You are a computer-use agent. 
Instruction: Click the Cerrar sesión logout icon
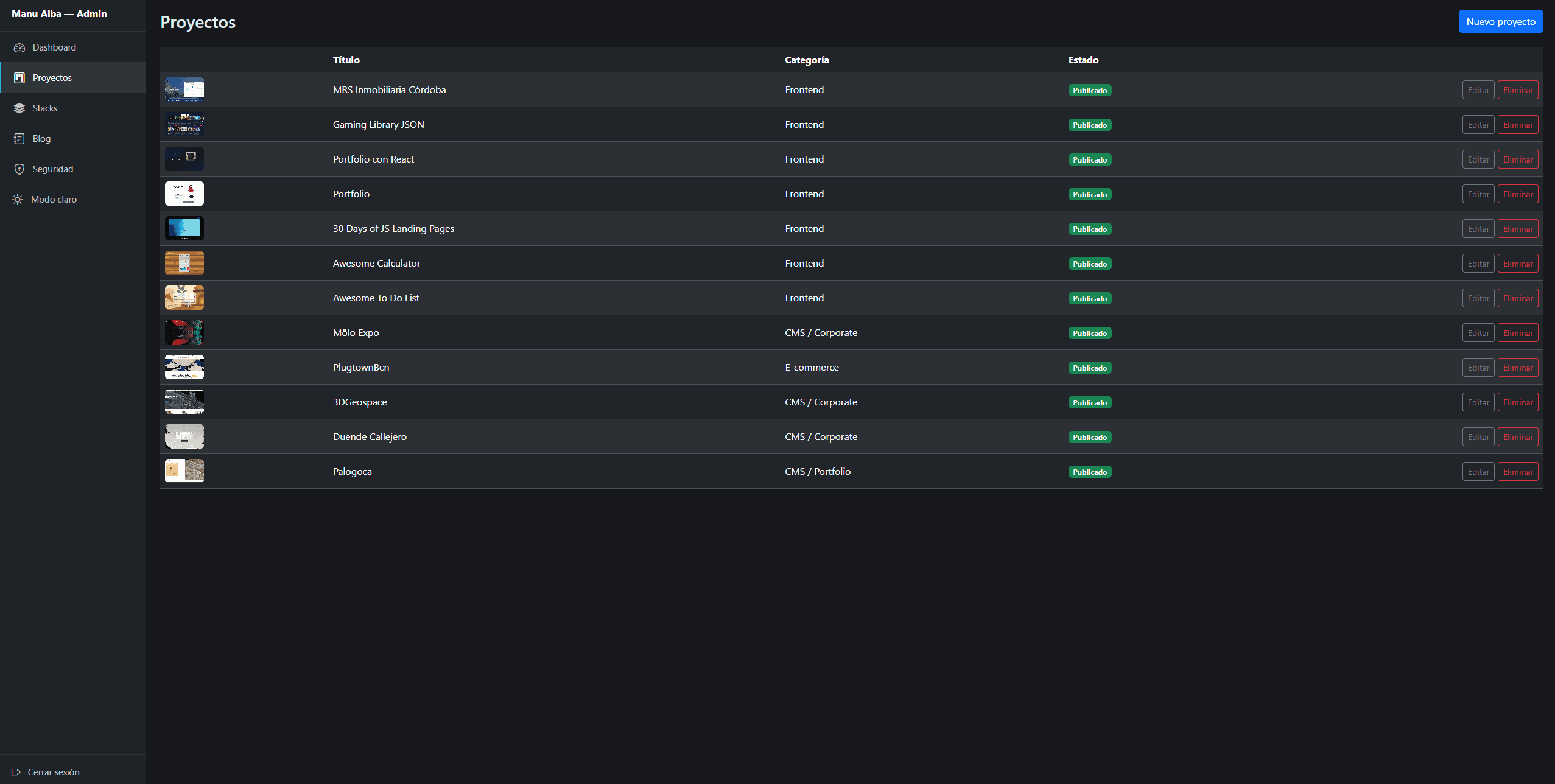coord(16,772)
